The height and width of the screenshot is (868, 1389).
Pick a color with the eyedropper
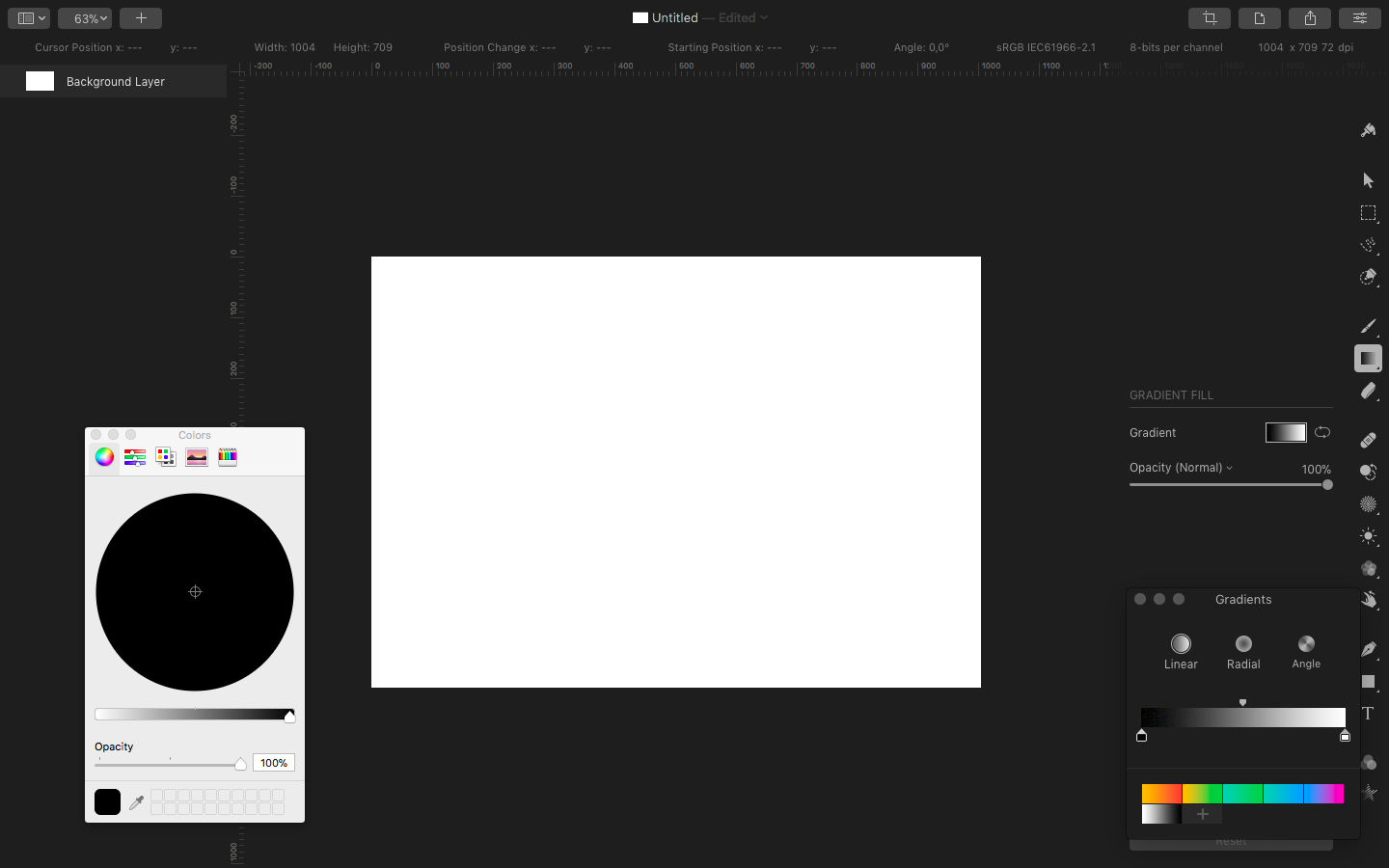click(136, 802)
